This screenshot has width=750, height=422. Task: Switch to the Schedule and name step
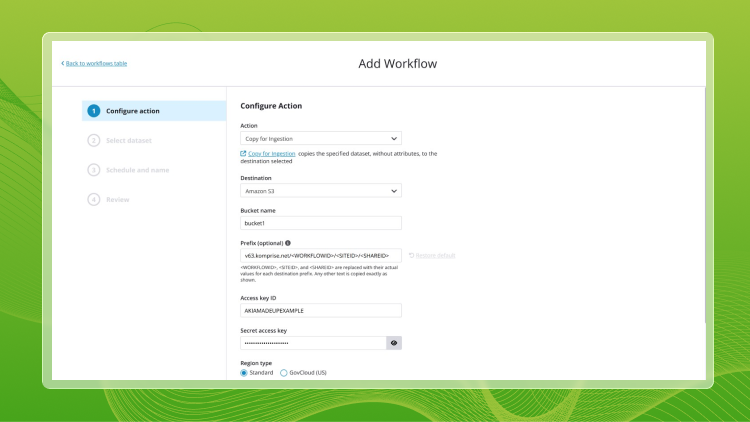pyautogui.click(x=137, y=170)
